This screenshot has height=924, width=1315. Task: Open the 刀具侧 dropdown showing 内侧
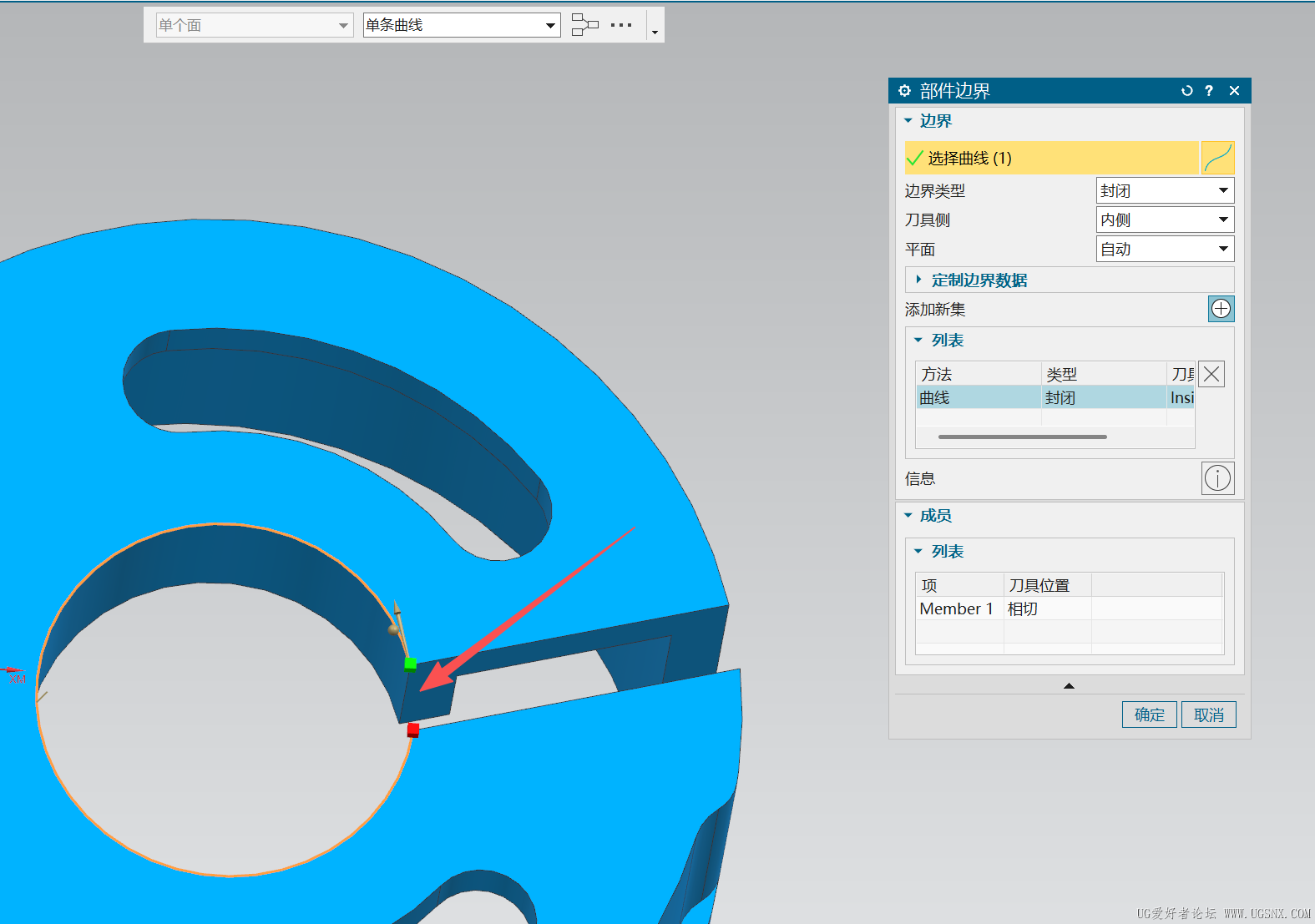click(x=1165, y=220)
